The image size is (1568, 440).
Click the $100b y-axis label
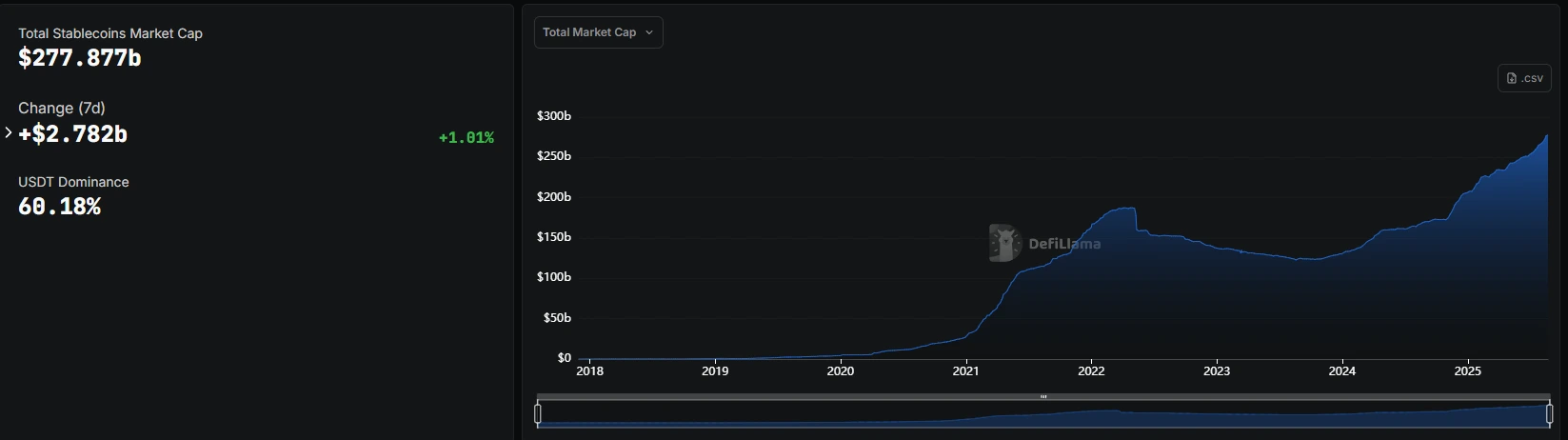(554, 277)
